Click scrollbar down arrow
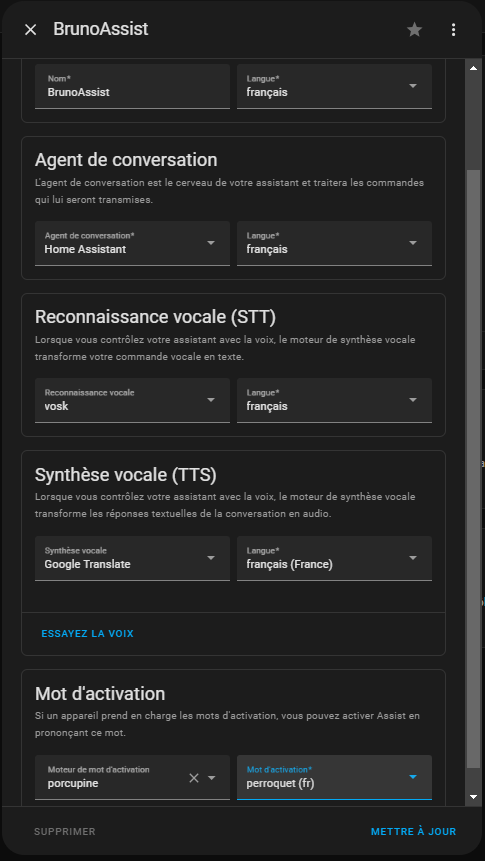The height and width of the screenshot is (861, 485). tap(473, 797)
